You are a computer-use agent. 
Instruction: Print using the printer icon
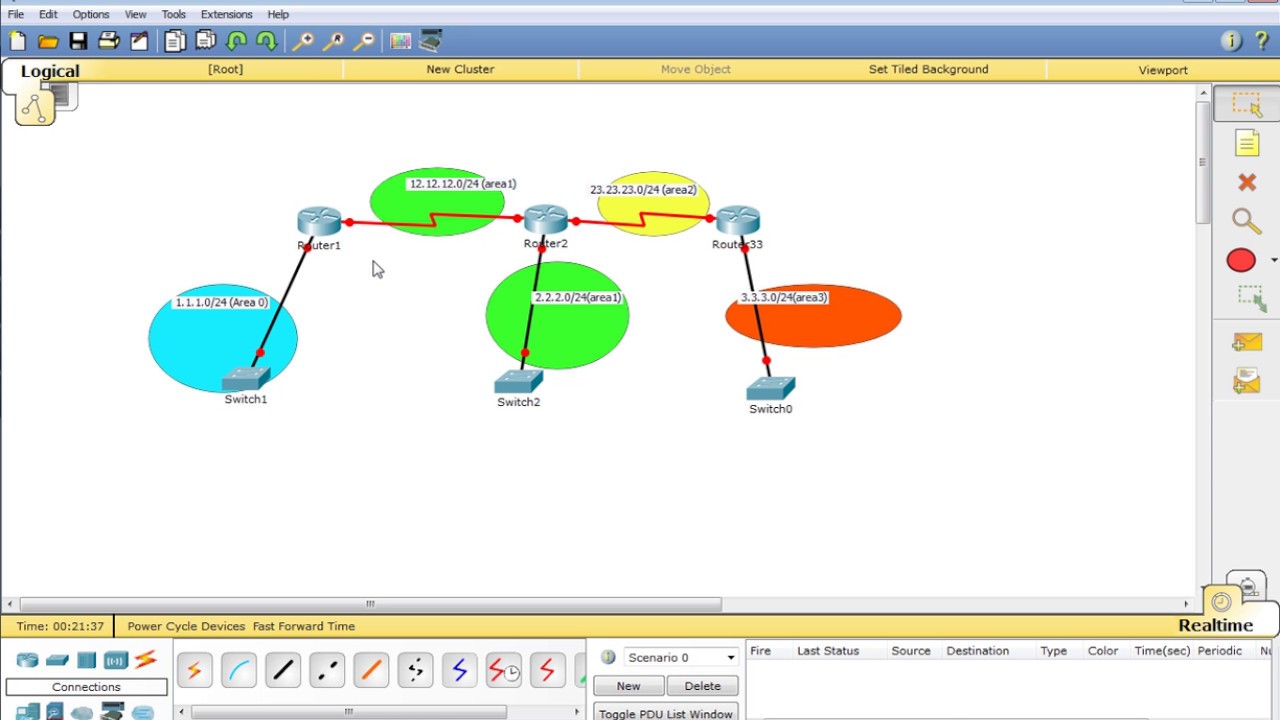[x=109, y=41]
